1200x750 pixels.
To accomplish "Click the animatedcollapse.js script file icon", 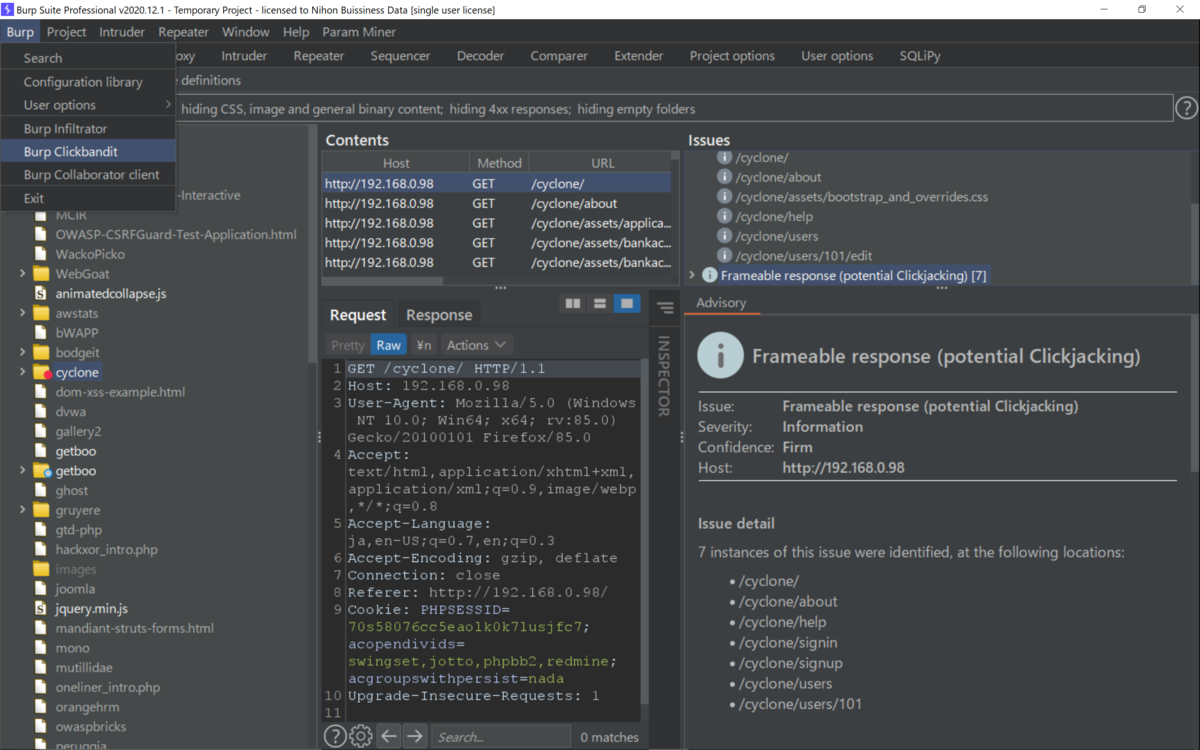I will click(41, 293).
